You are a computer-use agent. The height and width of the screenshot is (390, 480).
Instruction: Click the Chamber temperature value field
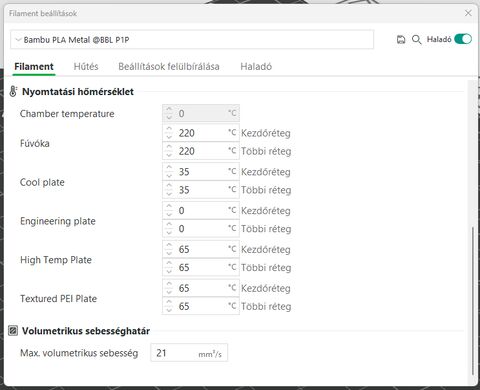[201, 113]
